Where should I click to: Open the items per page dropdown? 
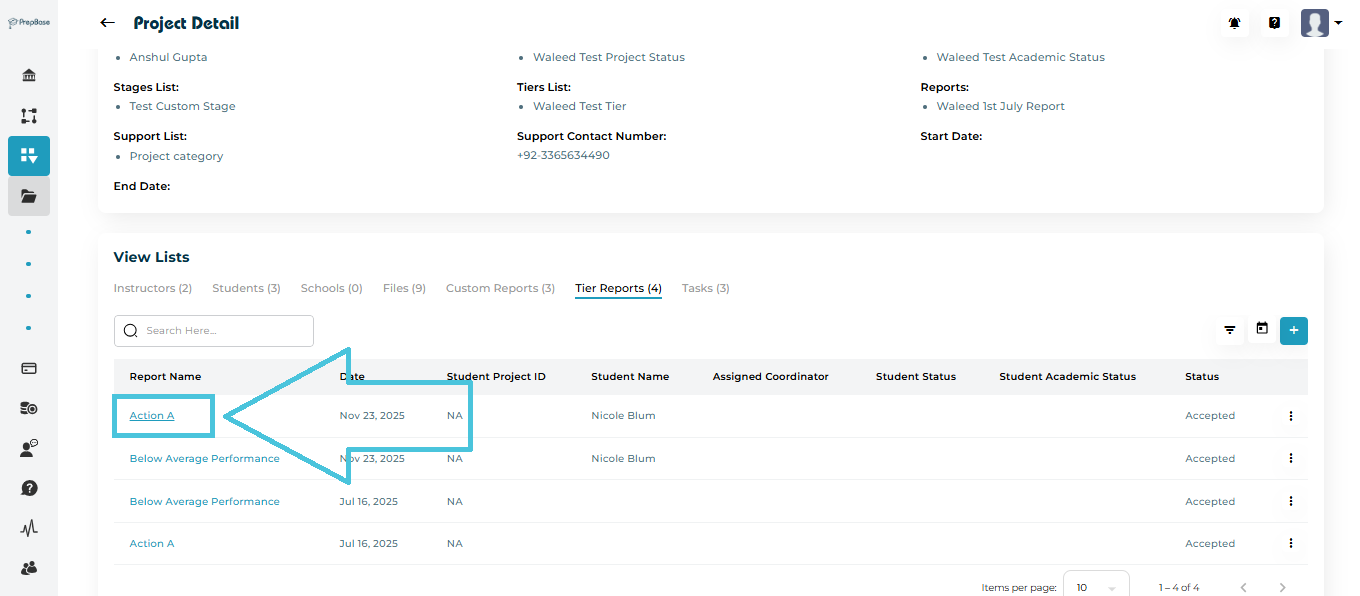1095,587
